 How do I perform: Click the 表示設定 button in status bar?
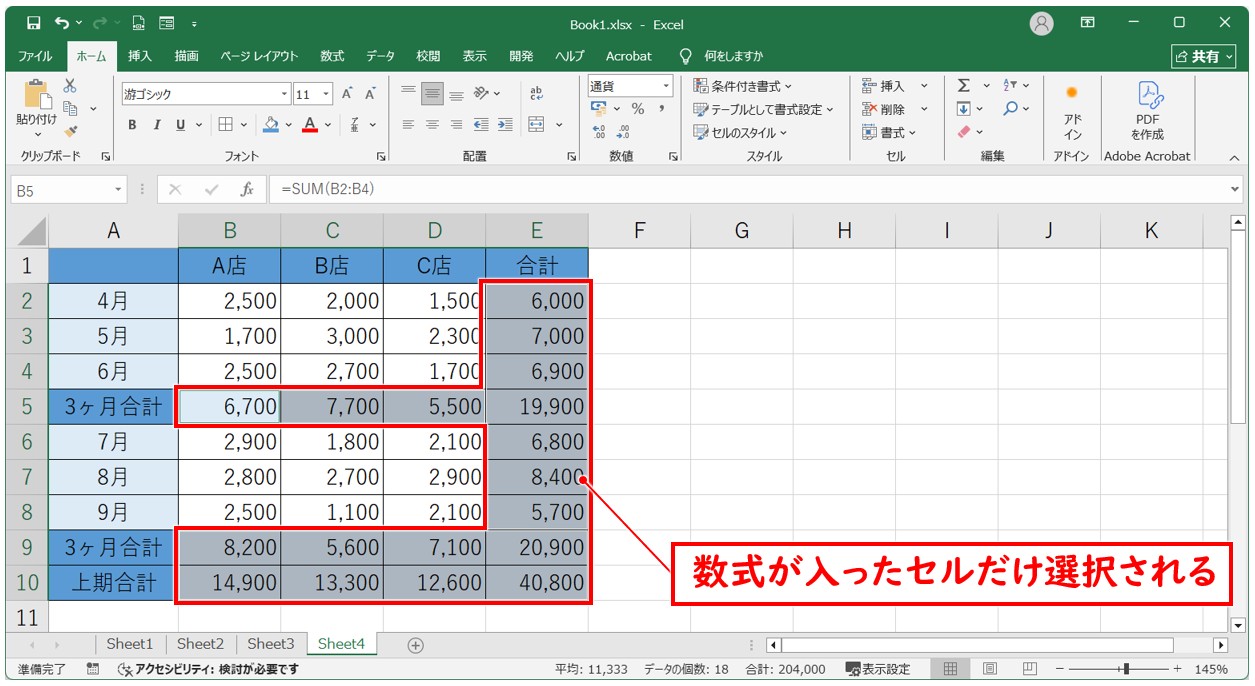pyautogui.click(x=878, y=669)
